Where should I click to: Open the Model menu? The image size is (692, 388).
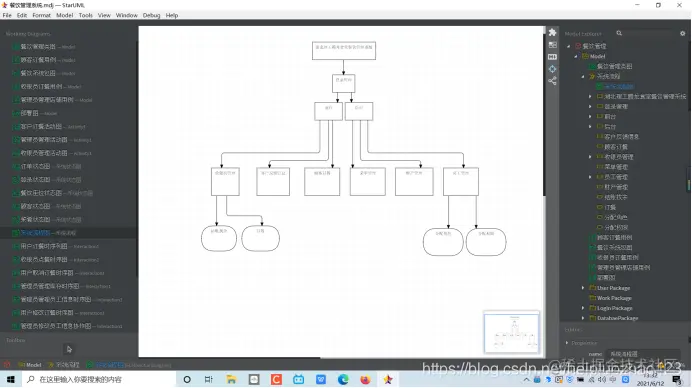[64, 15]
